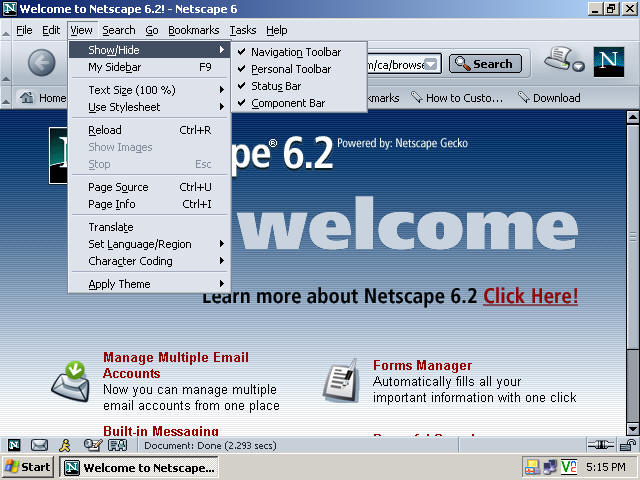Open the Help menu
The width and height of the screenshot is (640, 480).
click(277, 30)
